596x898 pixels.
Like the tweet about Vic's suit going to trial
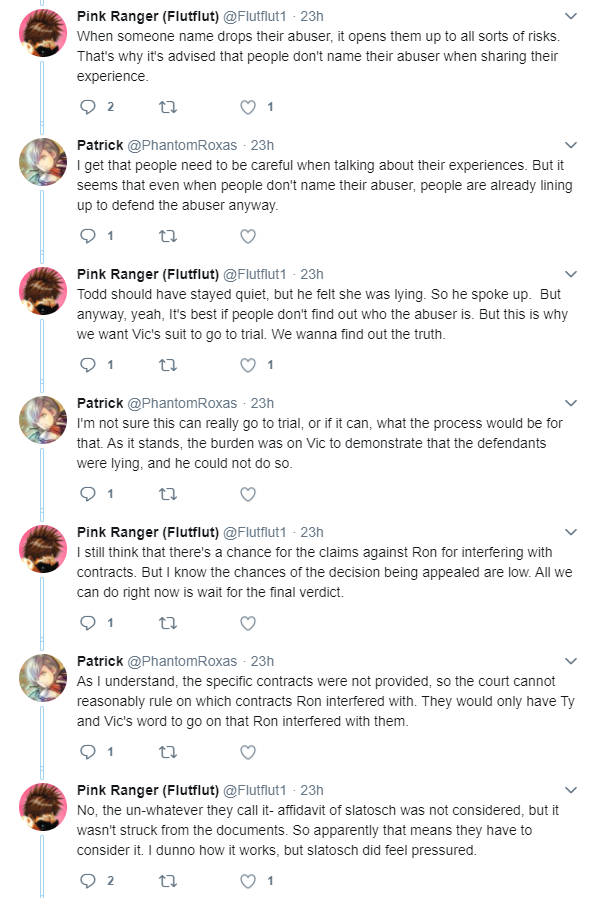coord(248,365)
